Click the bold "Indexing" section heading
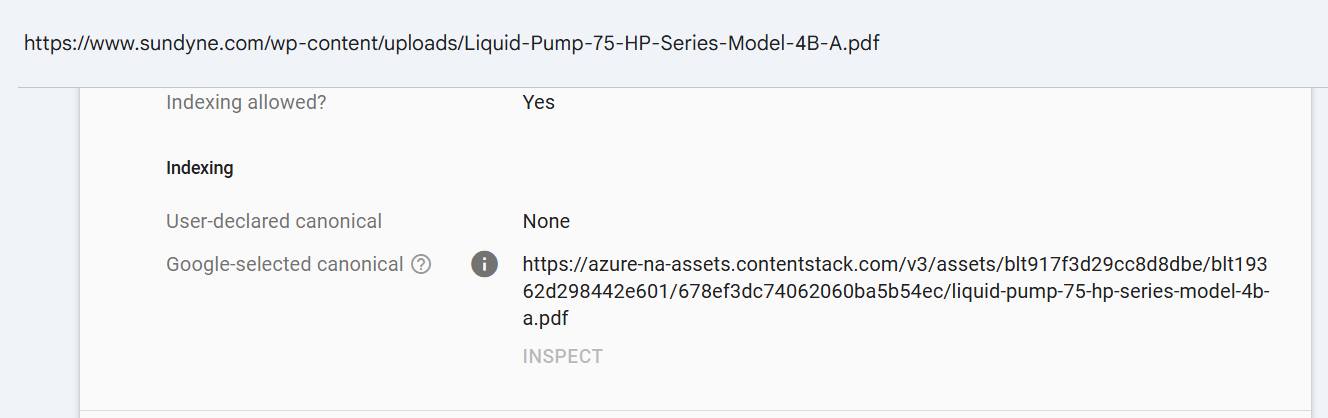Viewport: 1328px width, 418px height. pyautogui.click(x=199, y=168)
